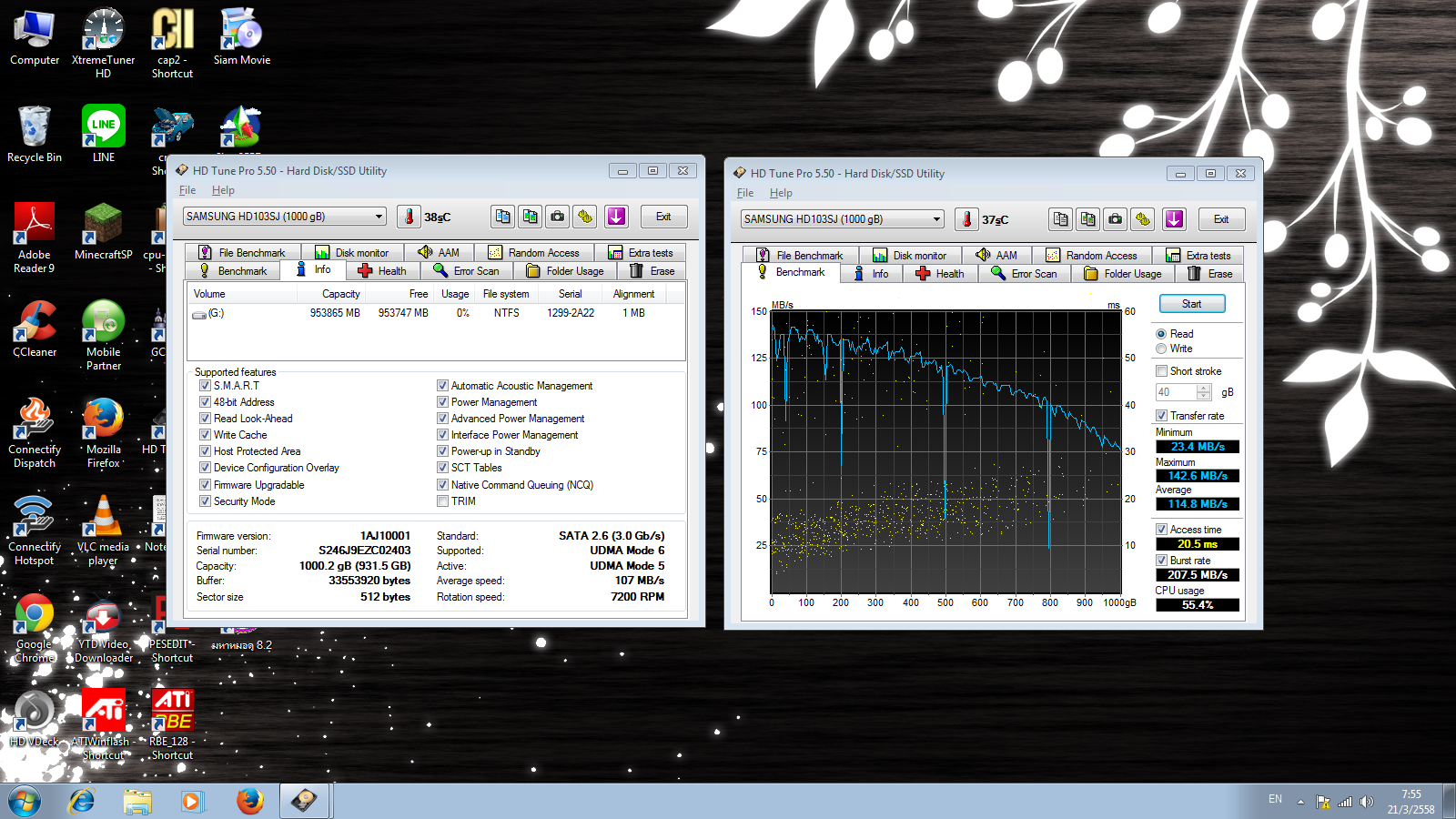Toggle TRIM feature checkbox

tap(442, 501)
